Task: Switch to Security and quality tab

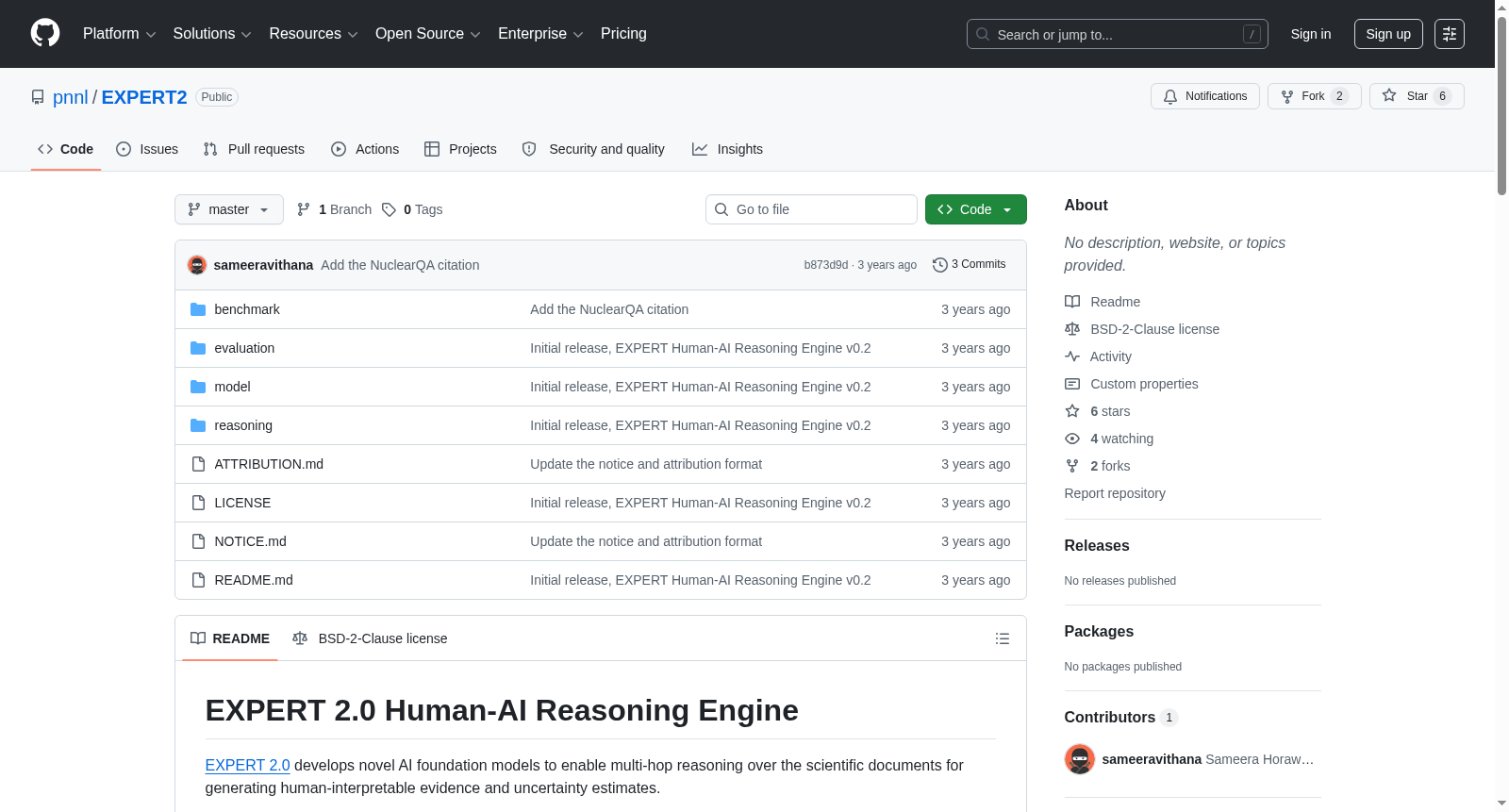Action: click(593, 149)
